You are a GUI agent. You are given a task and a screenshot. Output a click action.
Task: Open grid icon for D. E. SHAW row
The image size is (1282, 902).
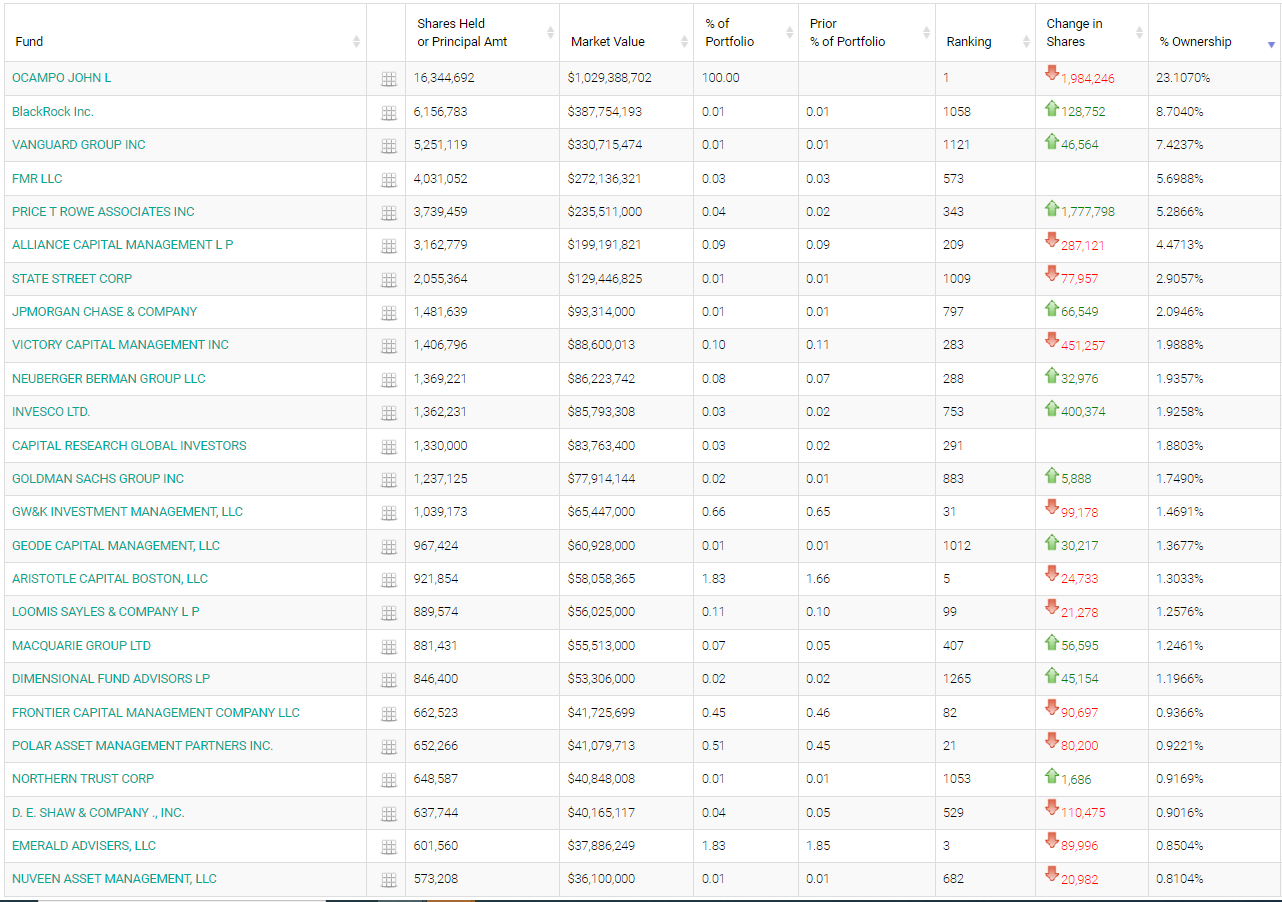tap(389, 814)
